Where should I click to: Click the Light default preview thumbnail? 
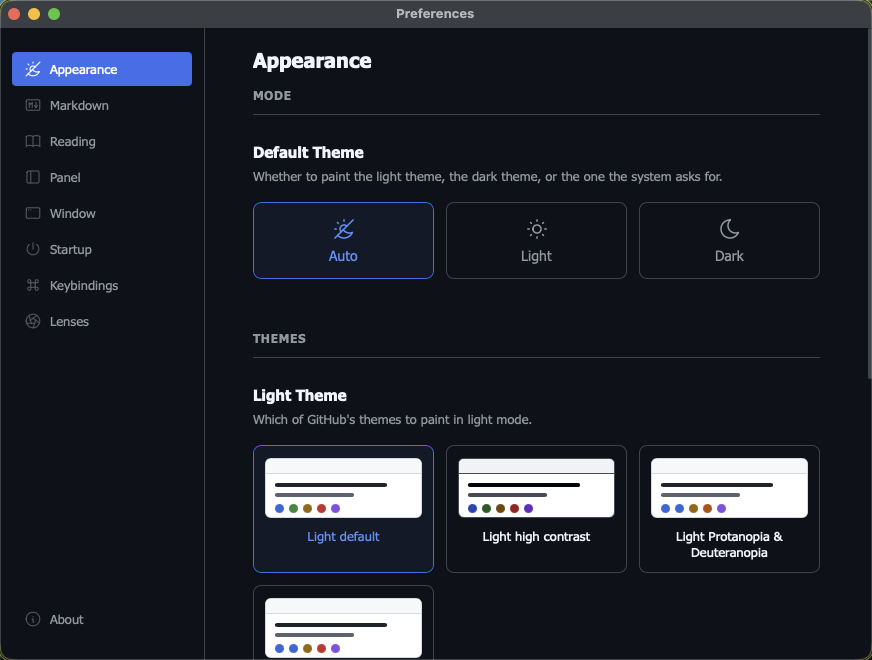coord(343,488)
